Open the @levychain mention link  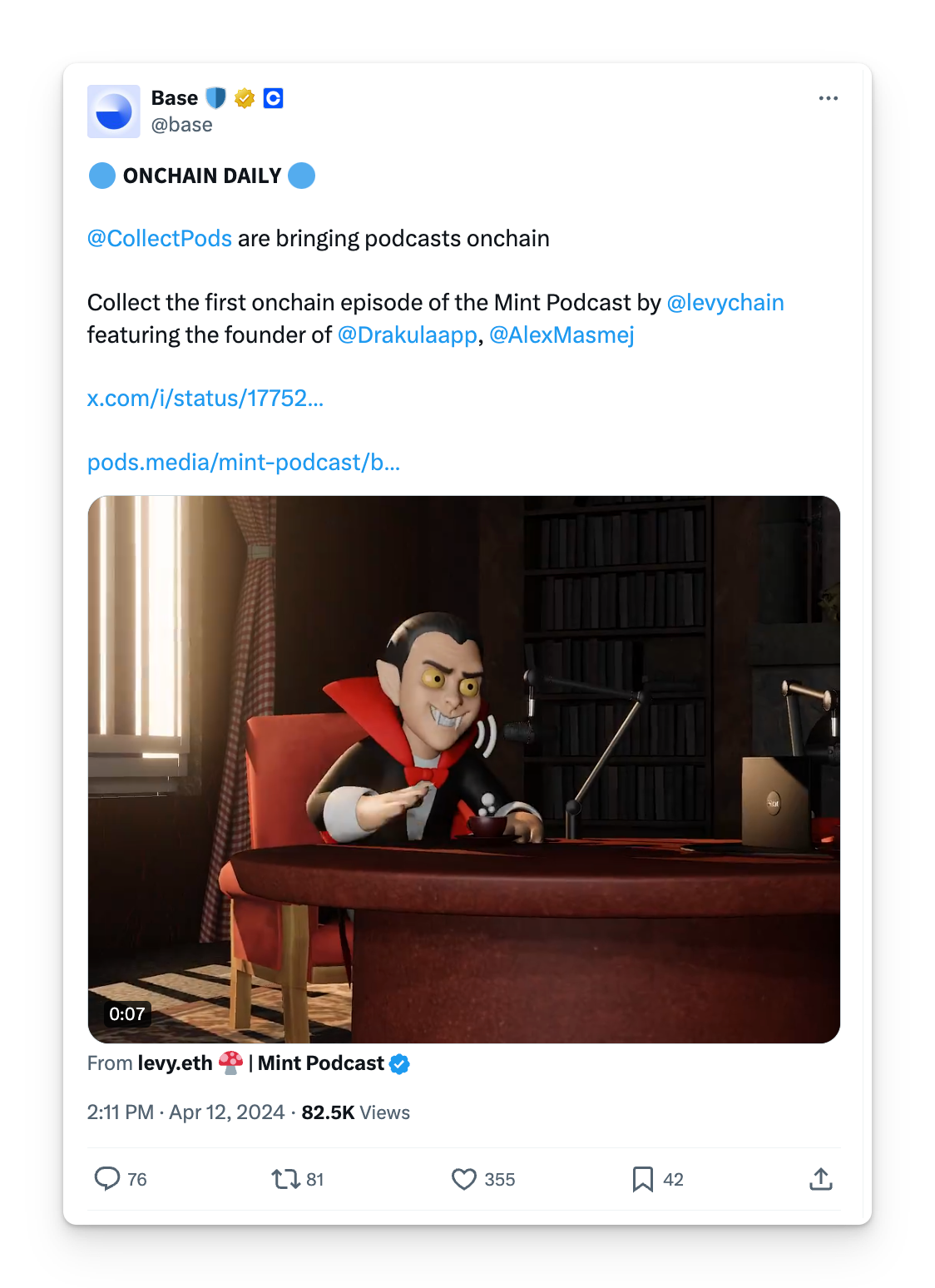tap(725, 303)
